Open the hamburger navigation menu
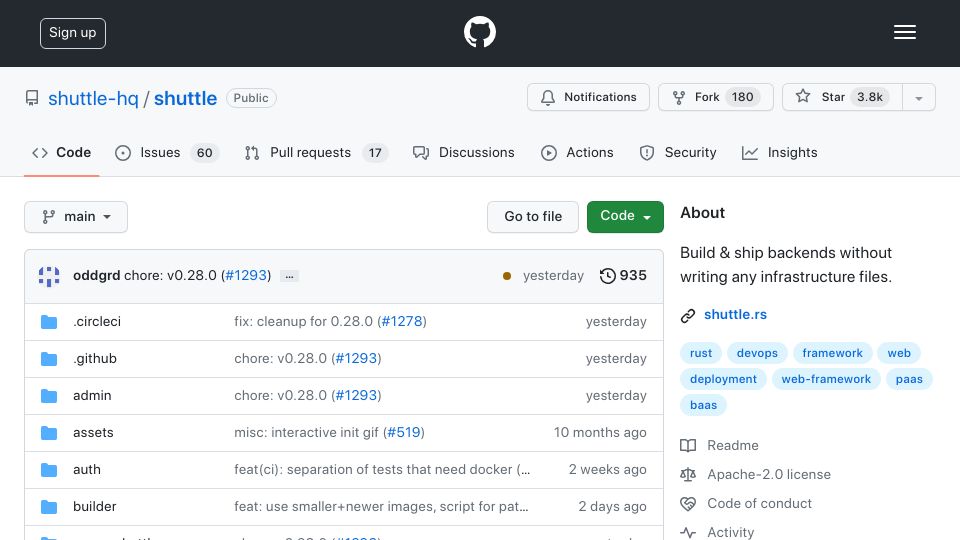Image resolution: width=960 pixels, height=540 pixels. click(x=904, y=32)
